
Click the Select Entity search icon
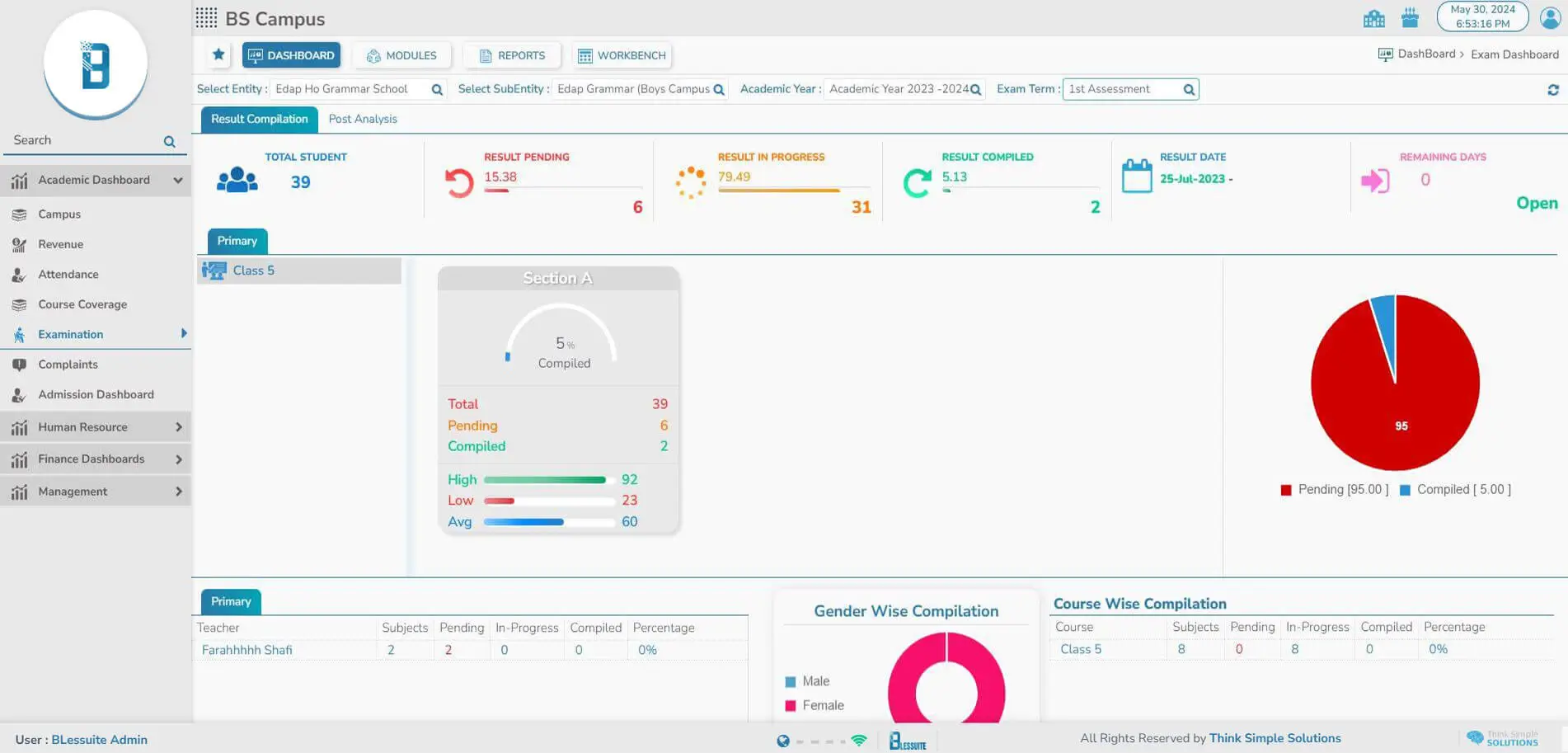point(437,90)
